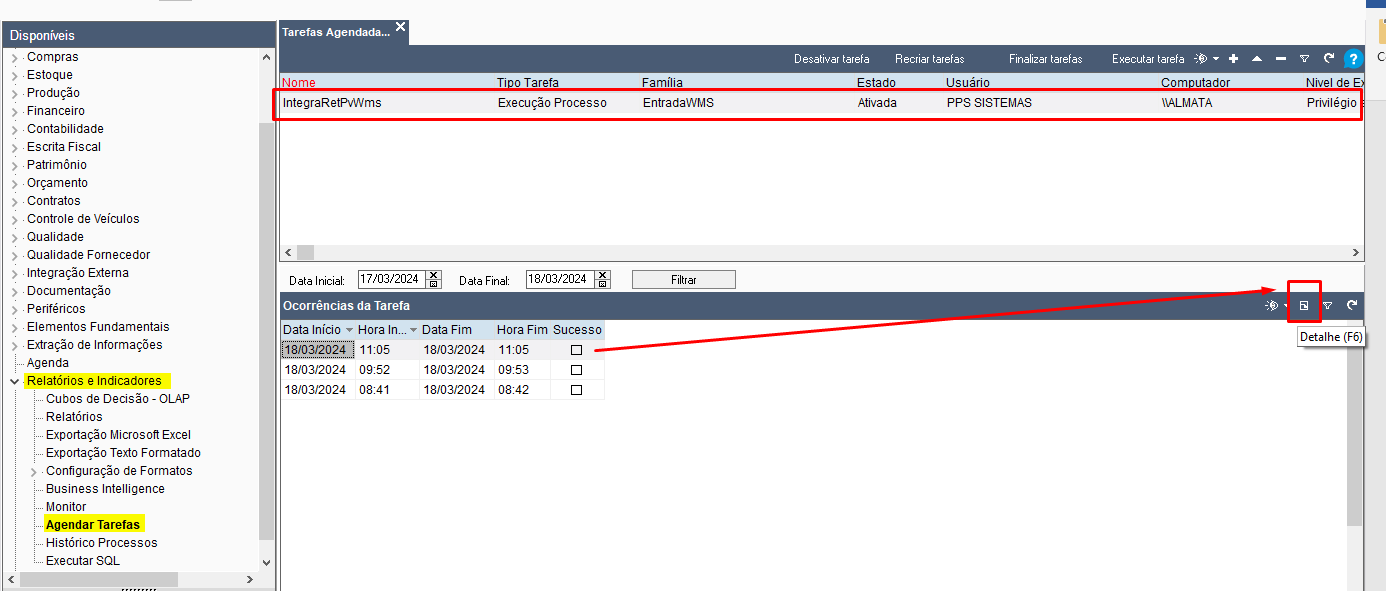The image size is (1386, 591).
Task: Clear the Data Inicial date with the X icon
Action: point(434,275)
